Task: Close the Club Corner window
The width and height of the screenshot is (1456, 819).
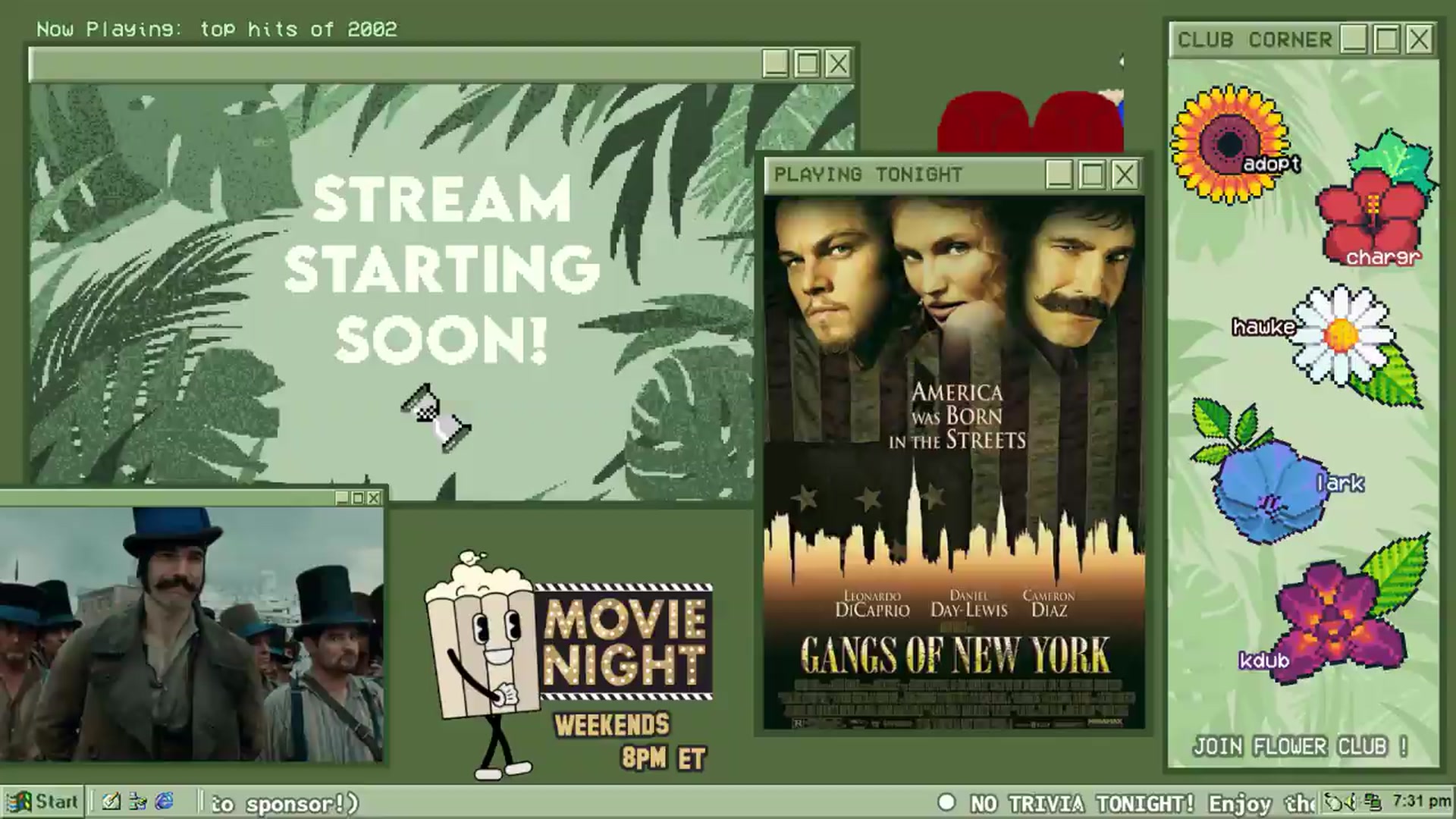Action: (1420, 39)
